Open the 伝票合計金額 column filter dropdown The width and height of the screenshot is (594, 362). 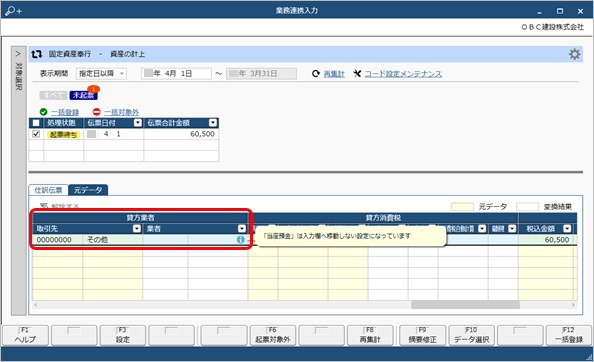tap(213, 123)
